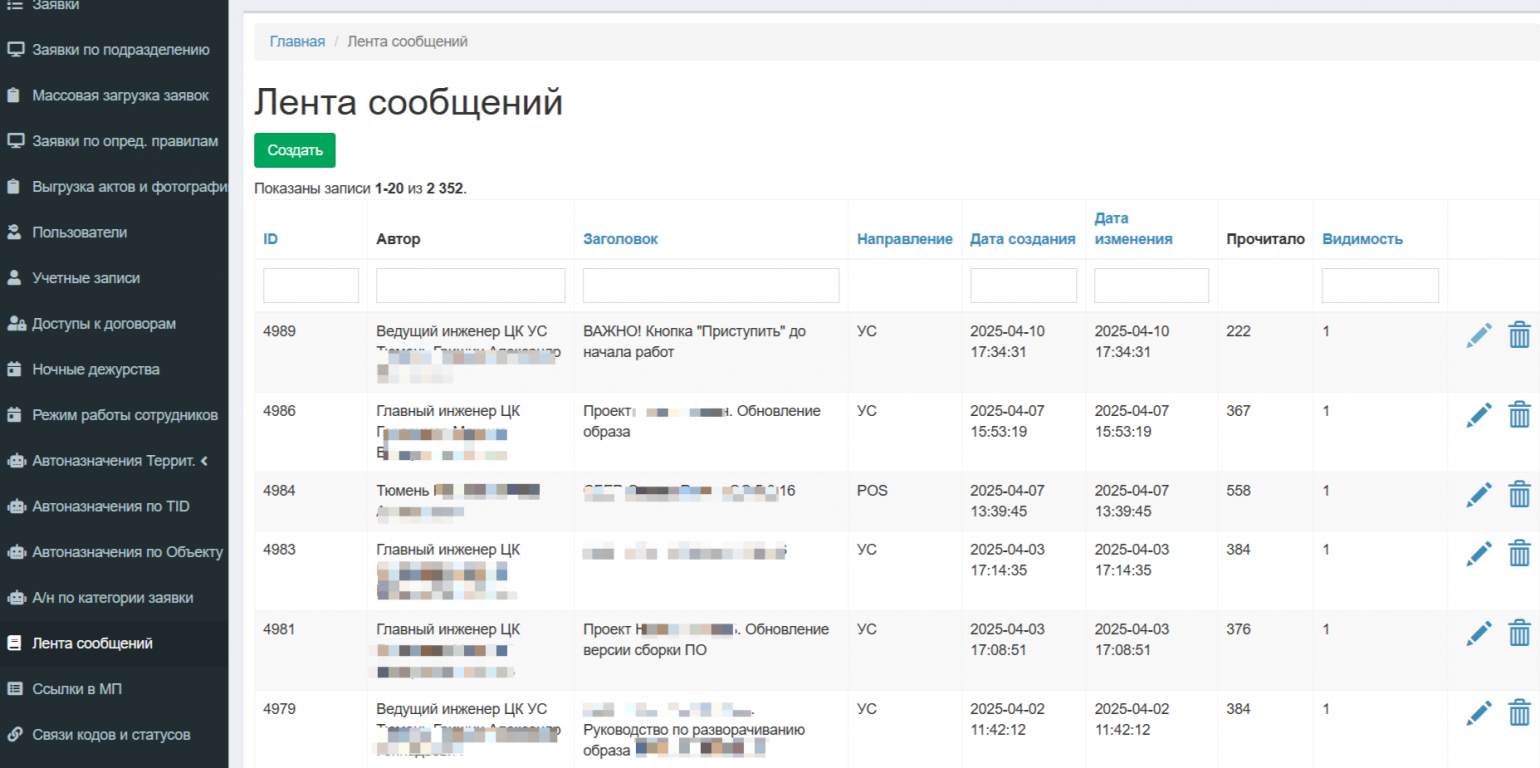Image resolution: width=1540 pixels, height=768 pixels.
Task: Click the Главная breadcrumb link
Action: pos(297,41)
